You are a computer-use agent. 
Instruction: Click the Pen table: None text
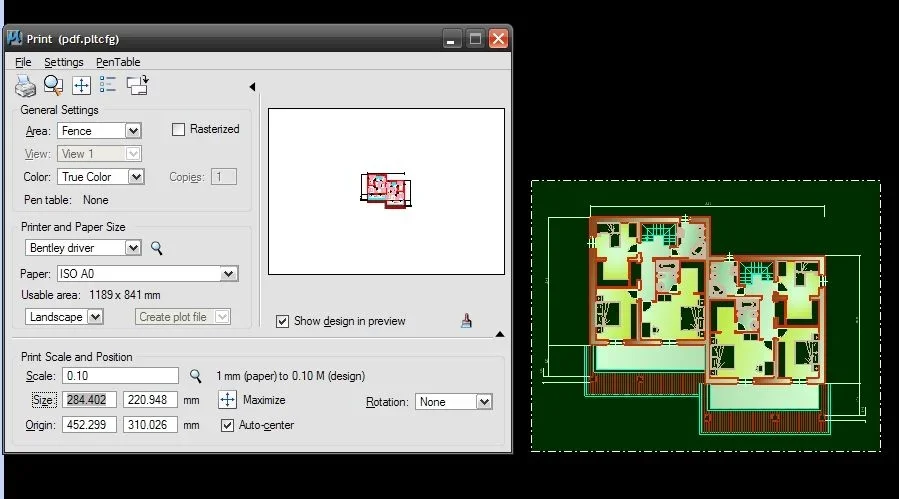66,200
